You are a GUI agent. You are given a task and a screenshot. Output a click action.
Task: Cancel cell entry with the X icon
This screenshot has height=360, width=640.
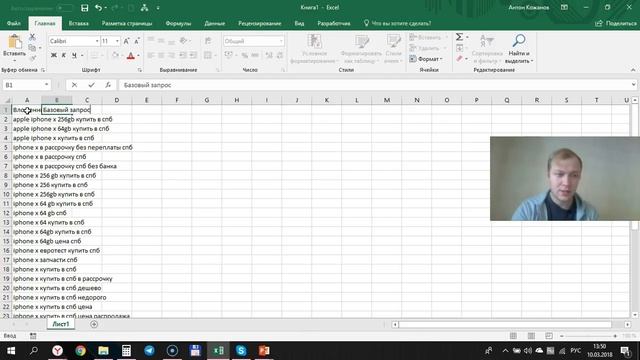74,85
